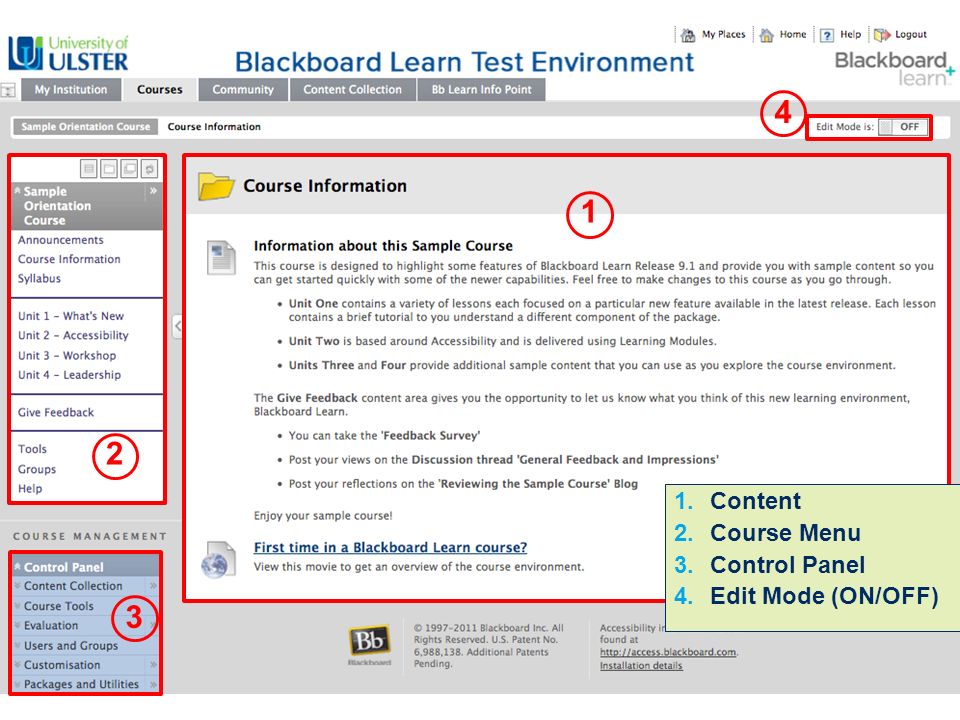This screenshot has width=960, height=720.
Task: Click the globe icon beside First time link
Action: tap(219, 559)
